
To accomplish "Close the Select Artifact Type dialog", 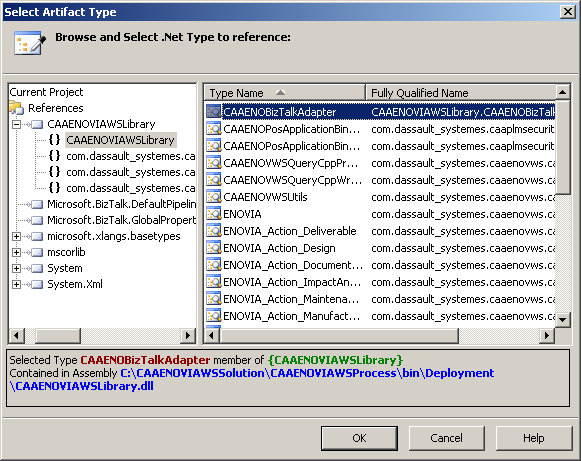I will (567, 12).
